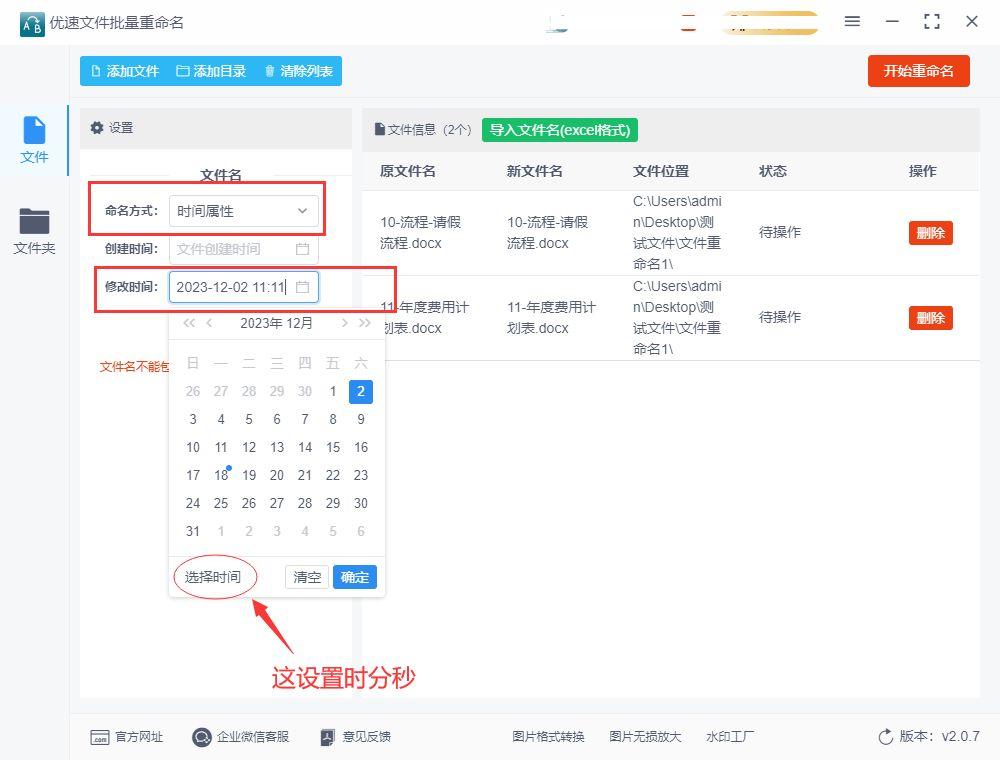The height and width of the screenshot is (760, 1000).
Task: Delete the 10-流程-请假流程.docx row
Action: [930, 233]
